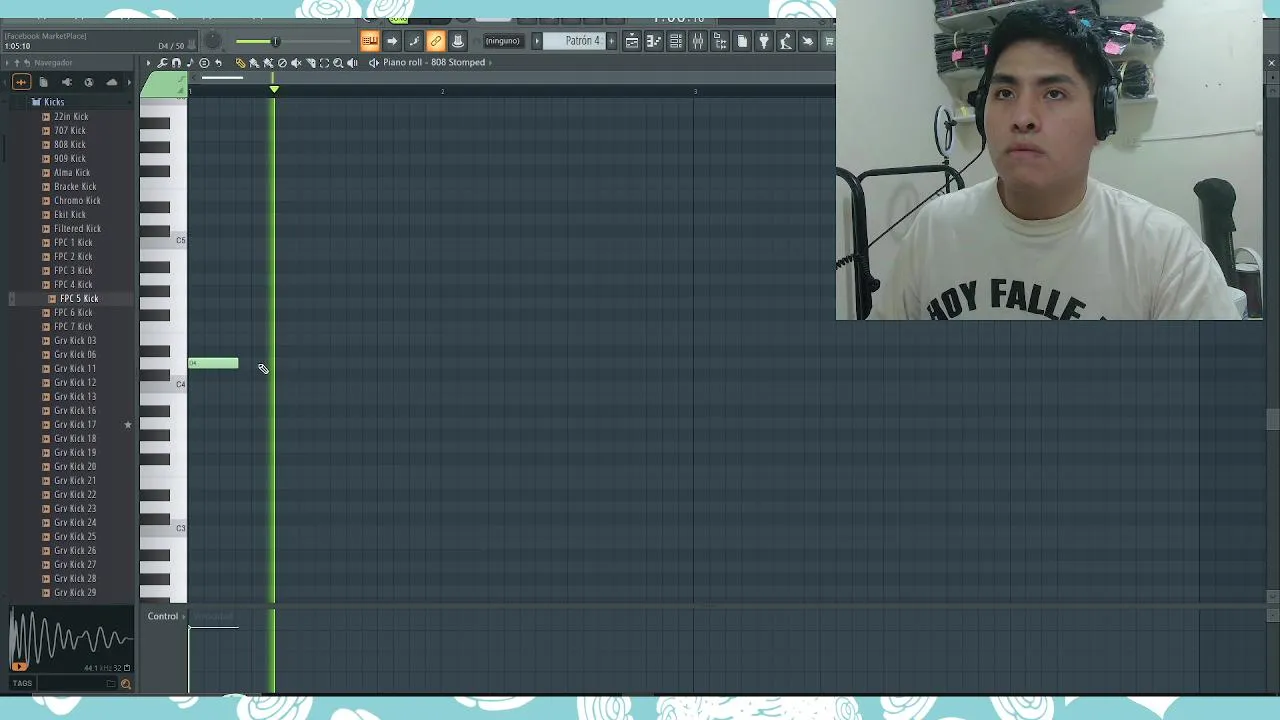Screen dimensions: 1280x720
Task: Click the green note in piano roll grid
Action: pyautogui.click(x=213, y=363)
